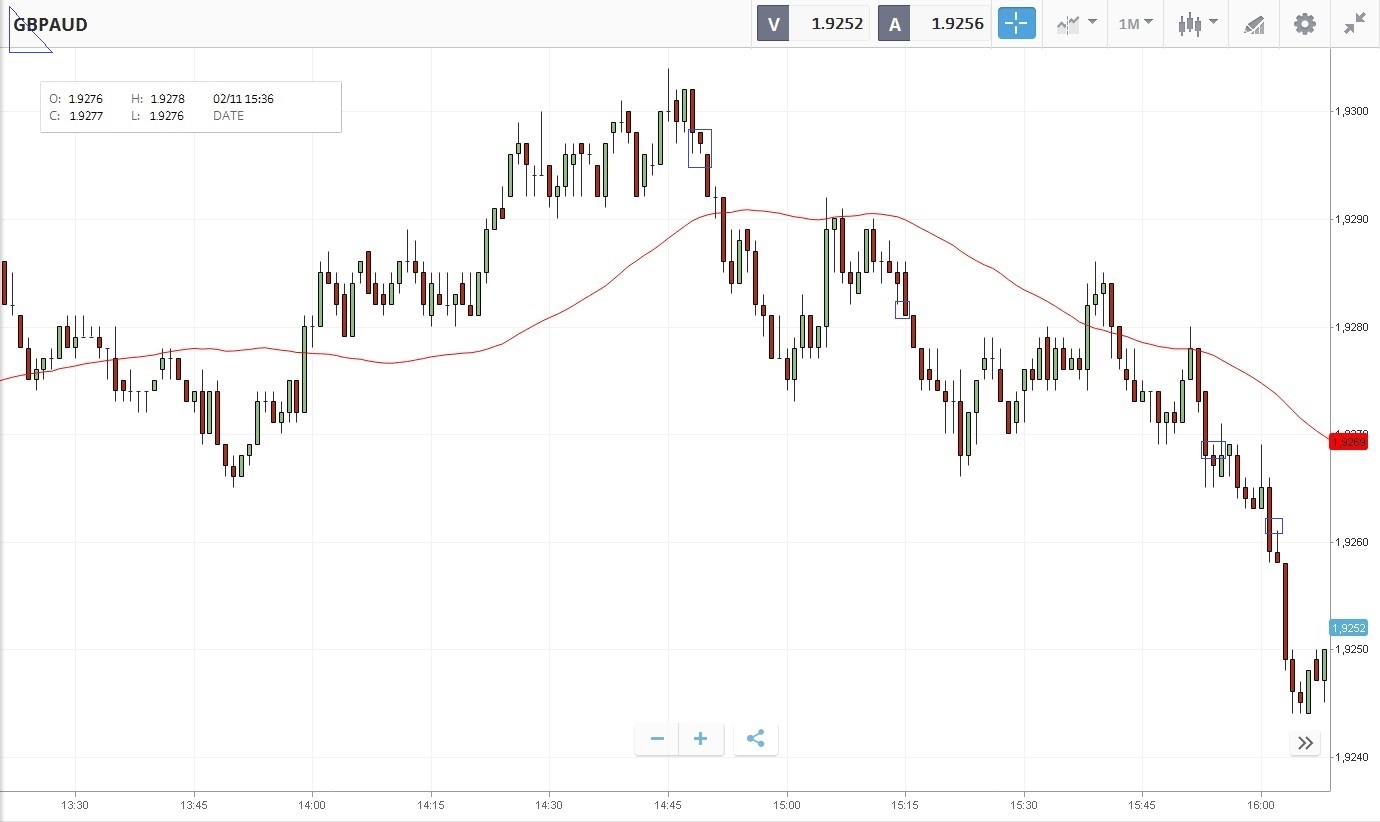Click the blue 1.9252 current price label
This screenshot has height=822, width=1380.
tap(1347, 628)
